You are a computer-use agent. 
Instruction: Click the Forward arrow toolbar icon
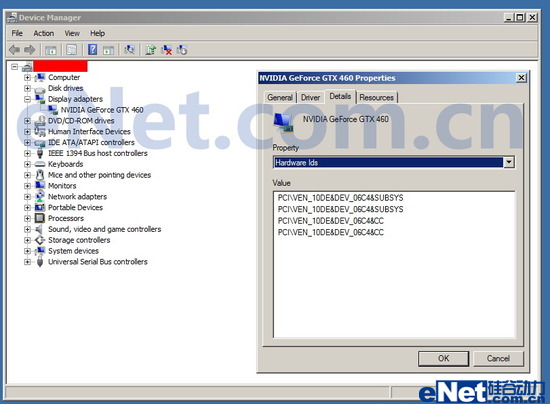point(30,50)
